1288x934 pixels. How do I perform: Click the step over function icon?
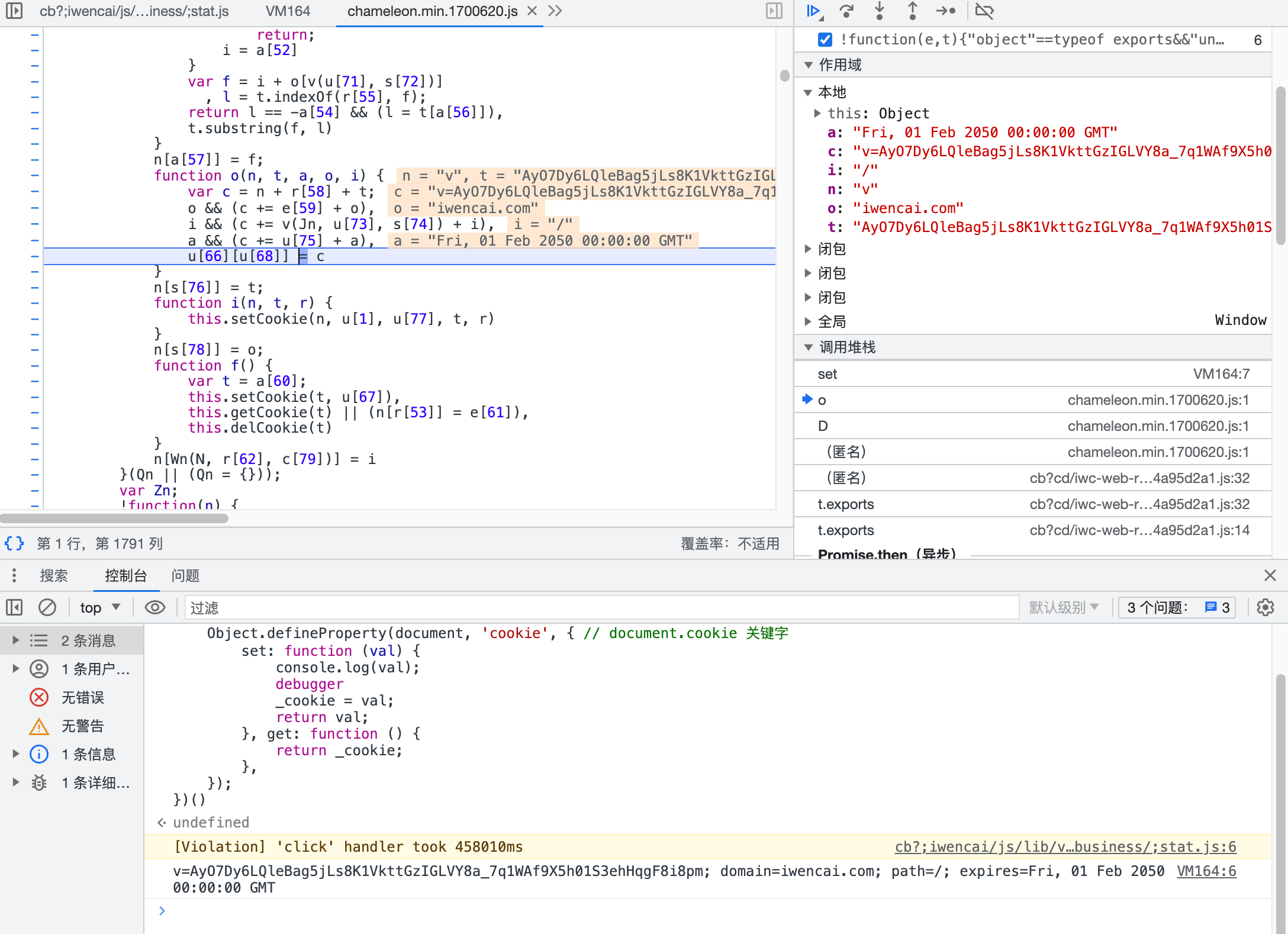(x=847, y=11)
